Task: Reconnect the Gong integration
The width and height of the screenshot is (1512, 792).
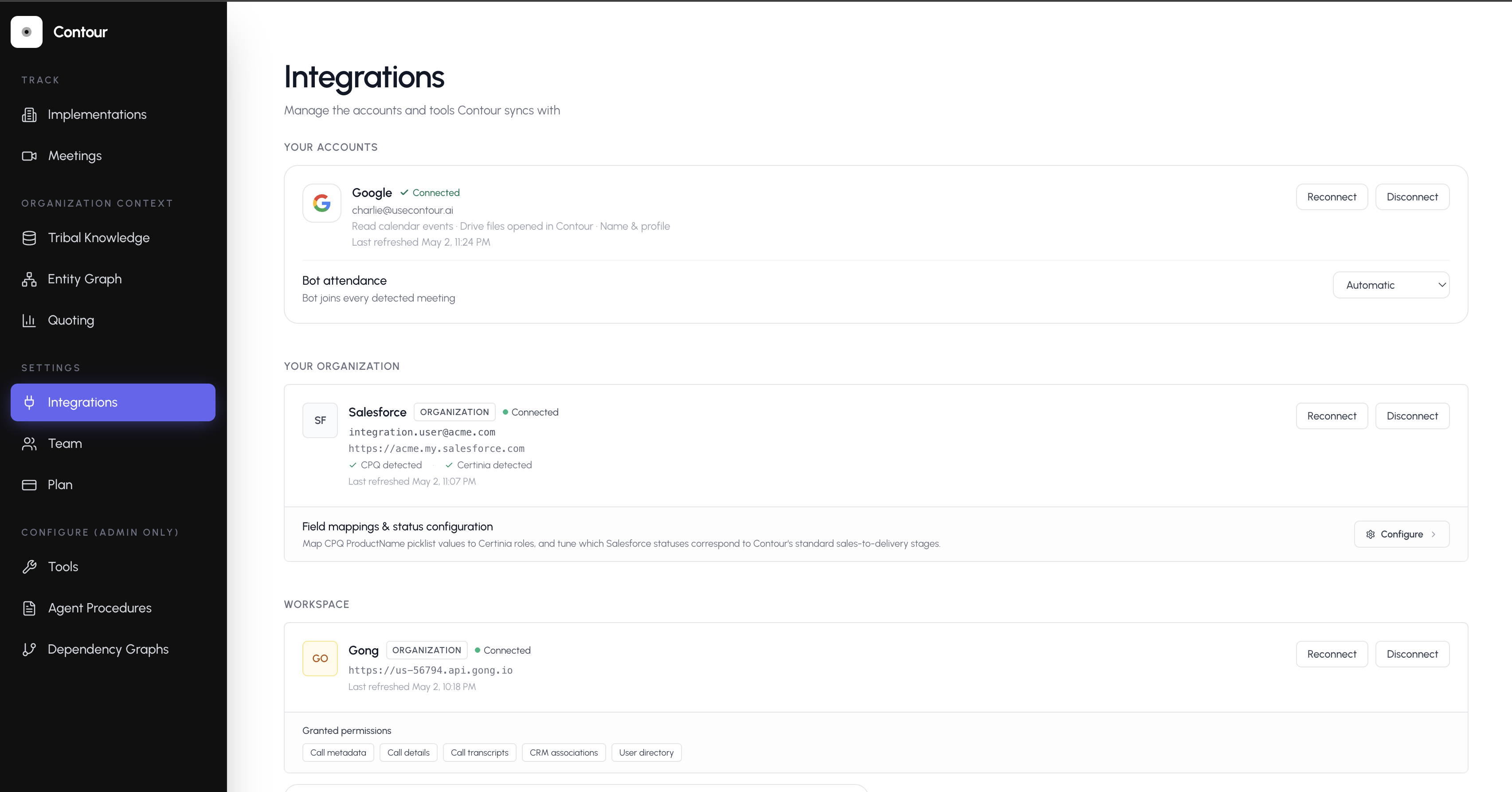Action: pyautogui.click(x=1331, y=654)
